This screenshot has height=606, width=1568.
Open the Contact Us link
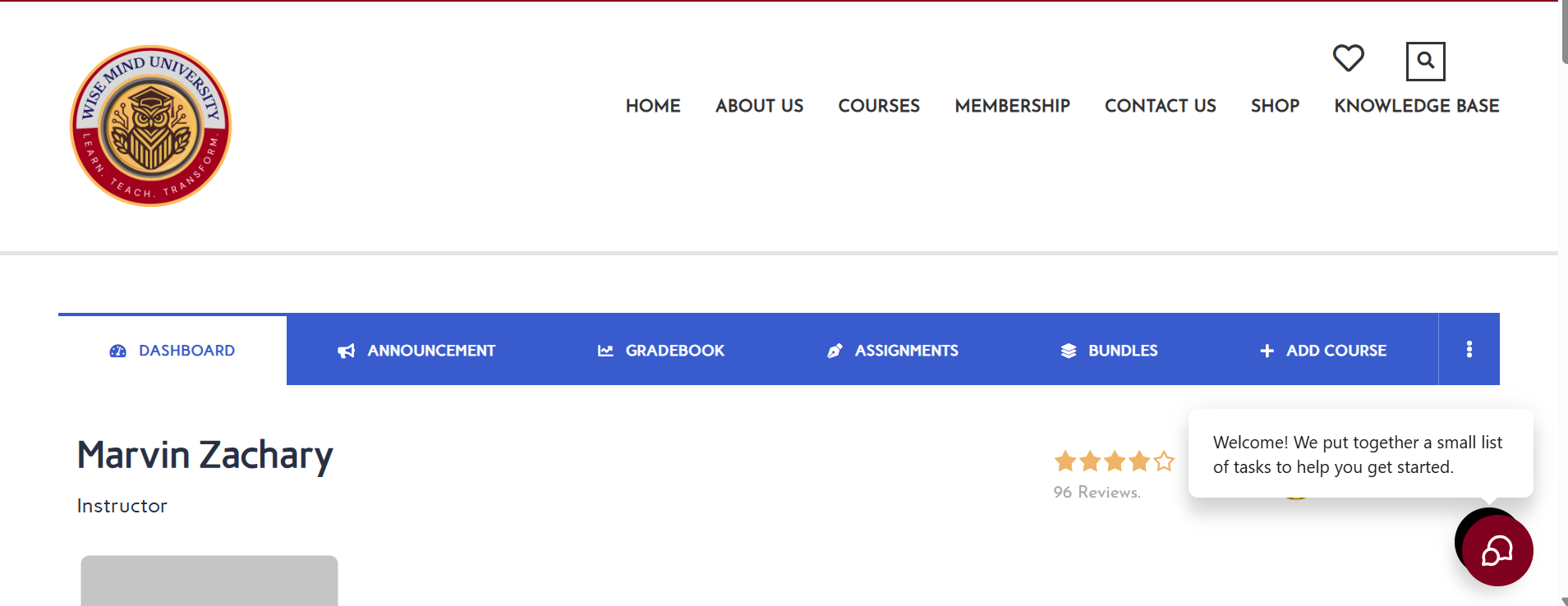pyautogui.click(x=1160, y=106)
